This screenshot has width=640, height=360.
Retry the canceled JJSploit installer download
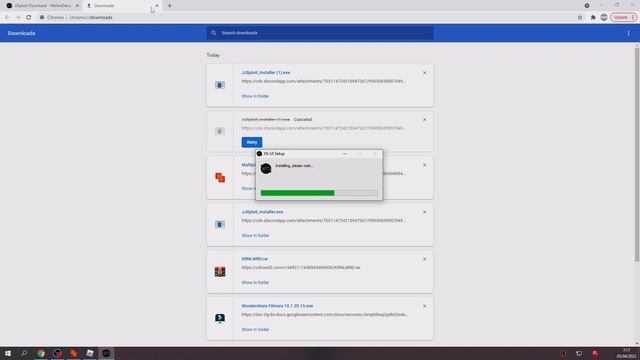(x=252, y=142)
